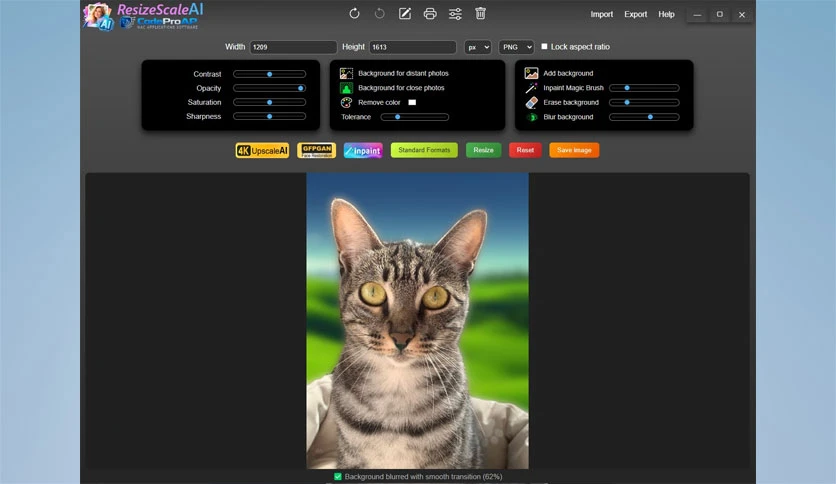Image resolution: width=836 pixels, height=484 pixels.
Task: Toggle the Remove color white checkbox
Action: point(412,102)
